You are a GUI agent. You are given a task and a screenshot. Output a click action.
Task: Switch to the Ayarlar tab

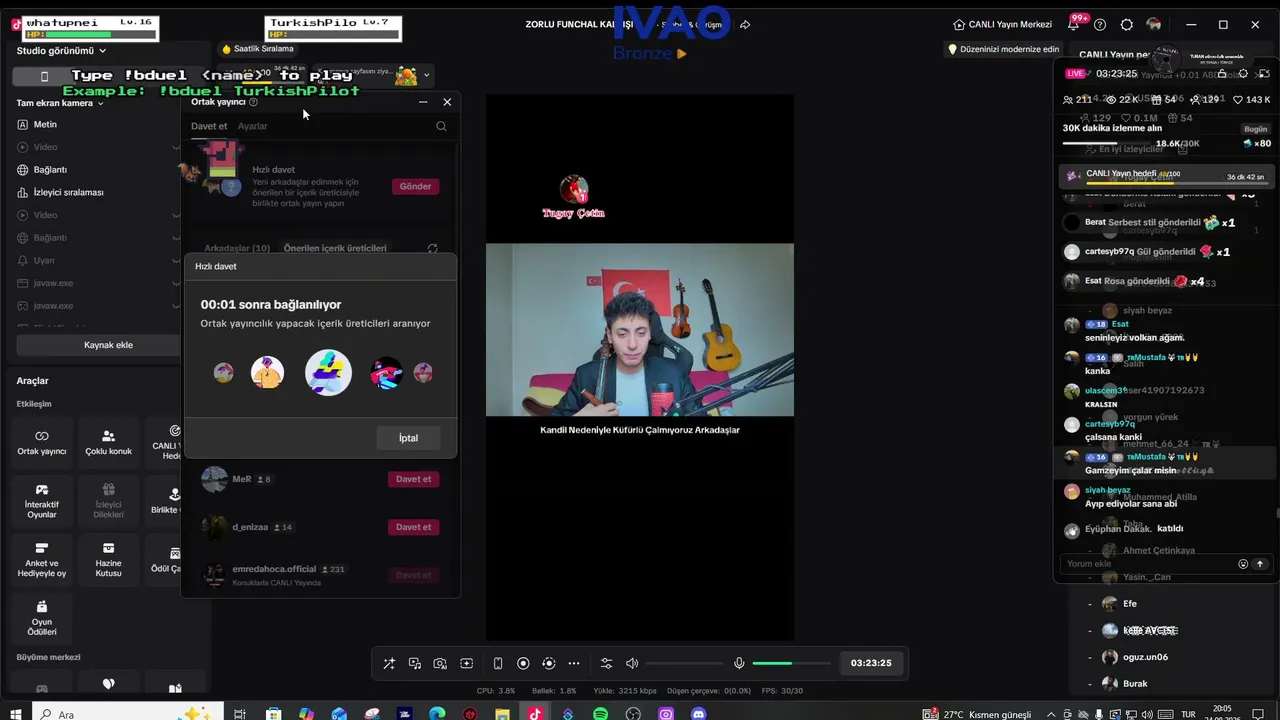pyautogui.click(x=252, y=126)
